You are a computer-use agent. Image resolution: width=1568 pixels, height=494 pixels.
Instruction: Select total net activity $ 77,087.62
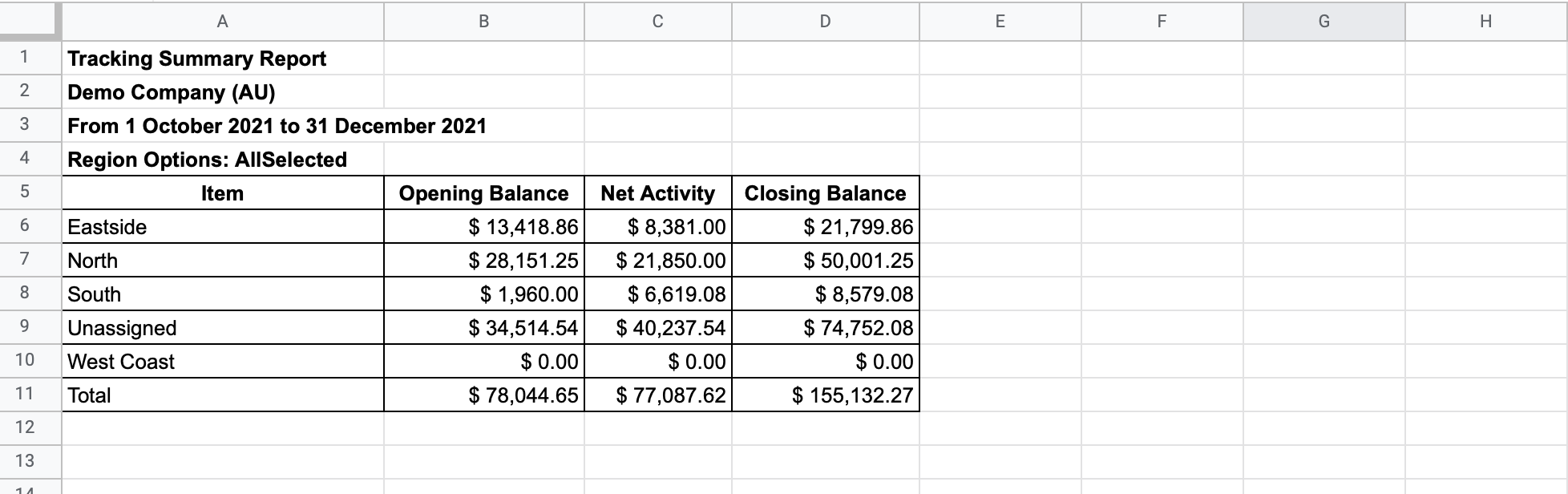click(658, 395)
